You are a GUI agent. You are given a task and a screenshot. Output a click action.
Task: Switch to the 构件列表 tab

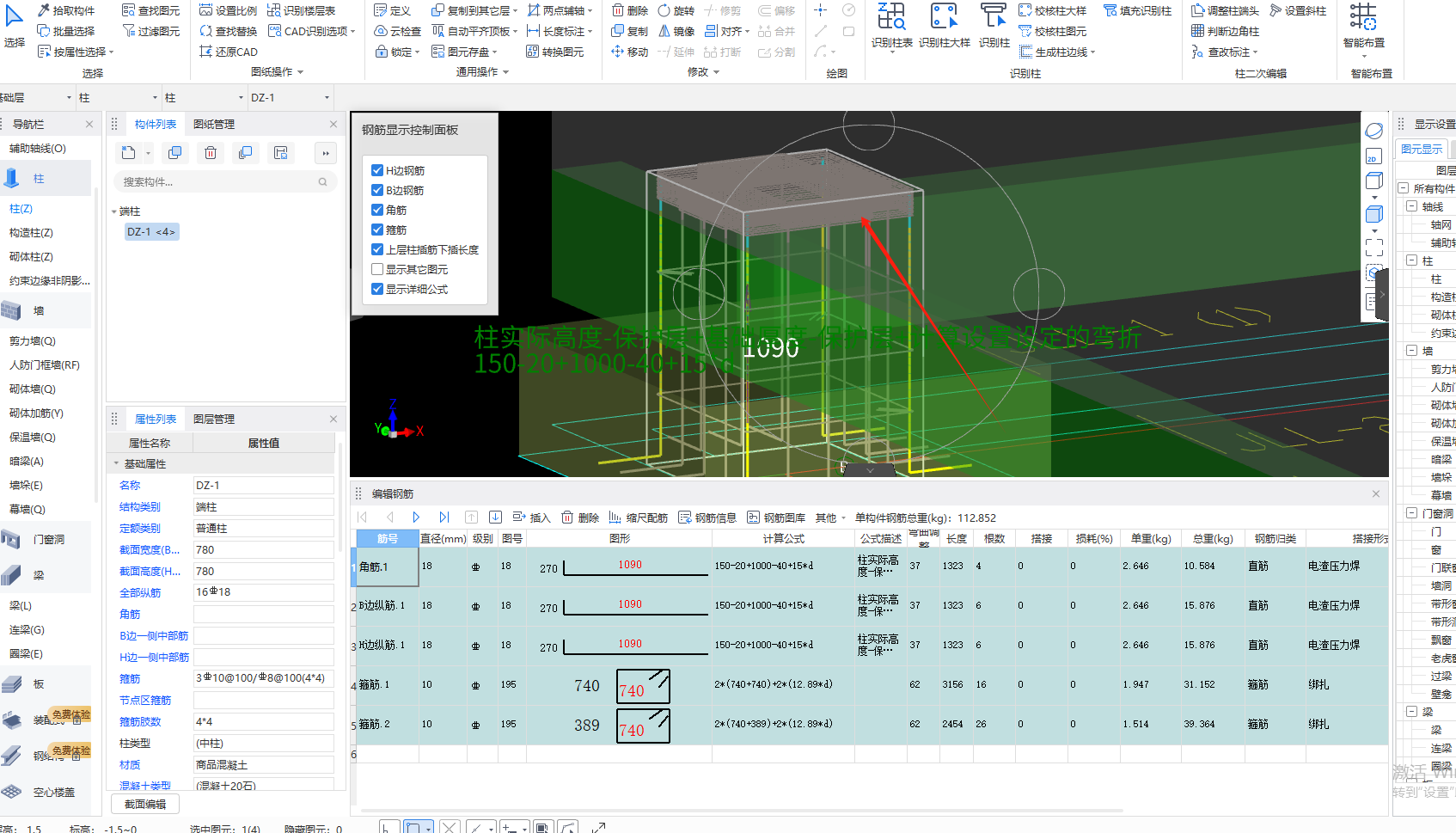coord(156,125)
